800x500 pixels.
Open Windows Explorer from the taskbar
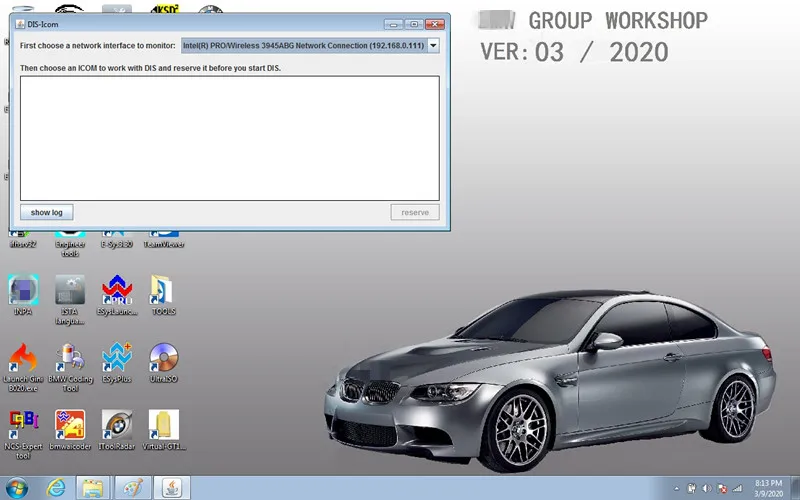pyautogui.click(x=92, y=488)
